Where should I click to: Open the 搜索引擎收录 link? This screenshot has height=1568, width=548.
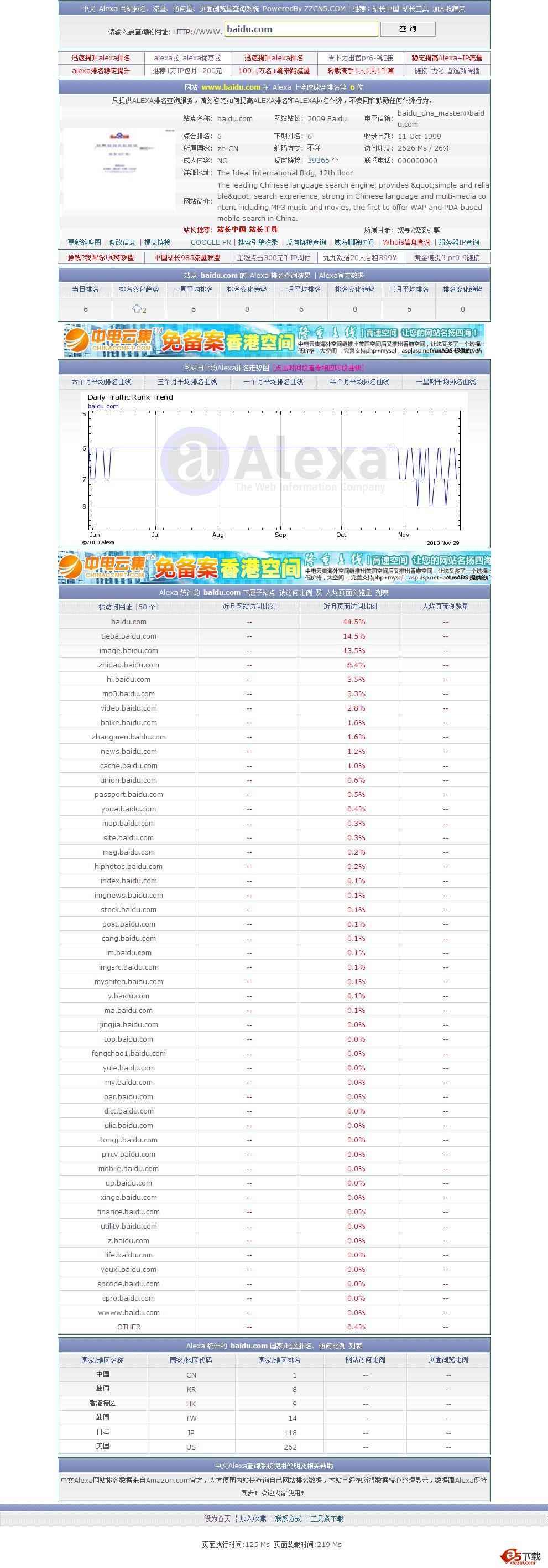click(258, 242)
